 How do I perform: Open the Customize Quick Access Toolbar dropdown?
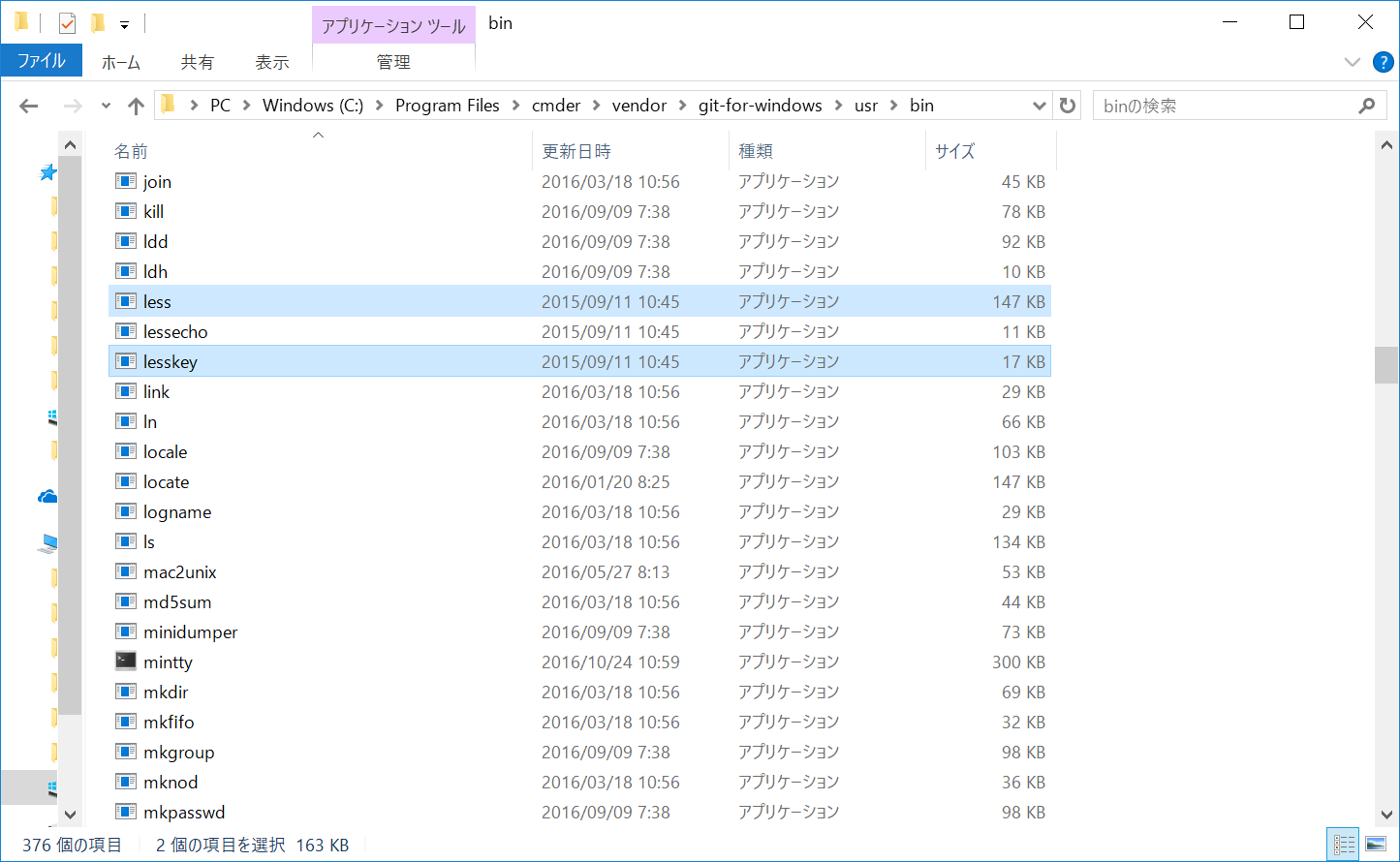(124, 25)
